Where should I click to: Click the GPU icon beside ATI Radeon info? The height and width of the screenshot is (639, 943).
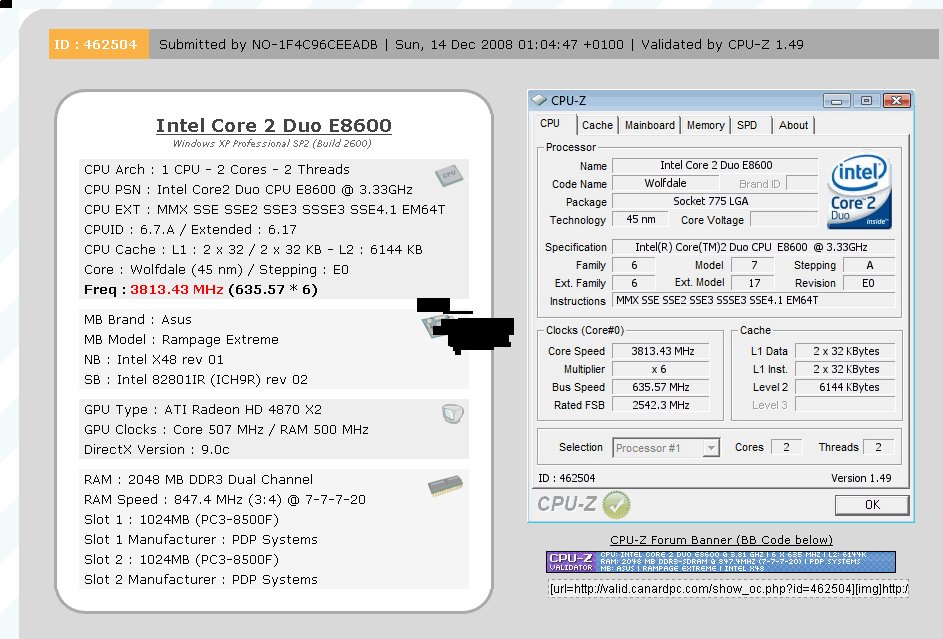click(450, 413)
